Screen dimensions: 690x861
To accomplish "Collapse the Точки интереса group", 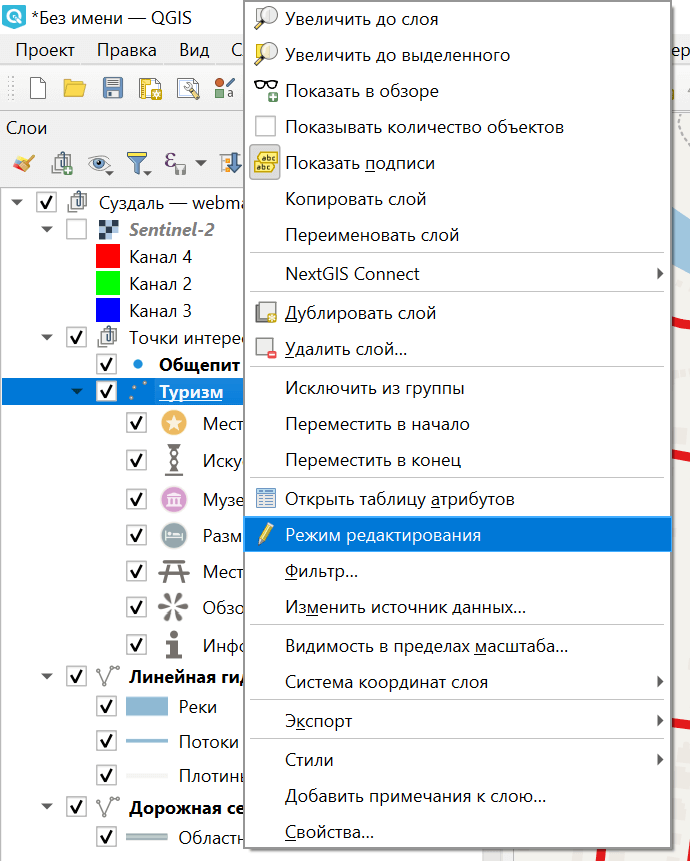I will 47,337.
